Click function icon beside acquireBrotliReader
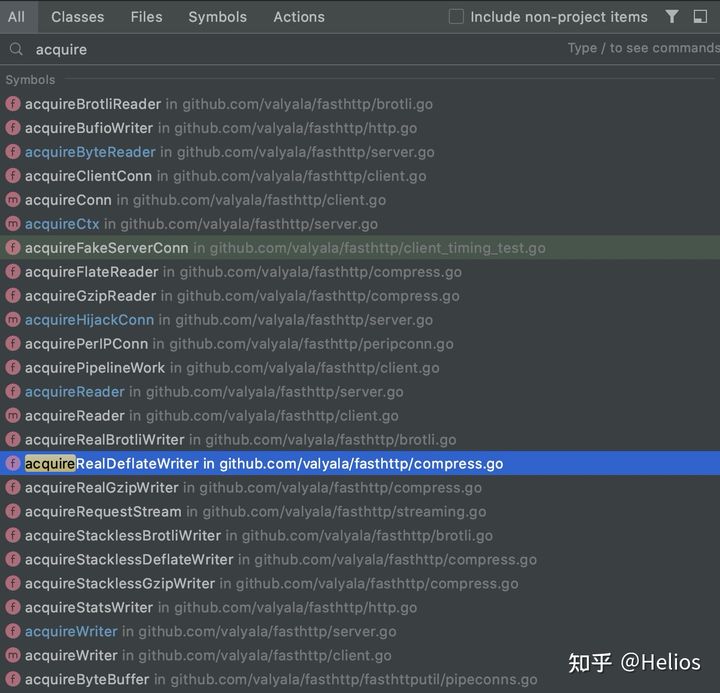The height and width of the screenshot is (693, 720). [x=13, y=104]
